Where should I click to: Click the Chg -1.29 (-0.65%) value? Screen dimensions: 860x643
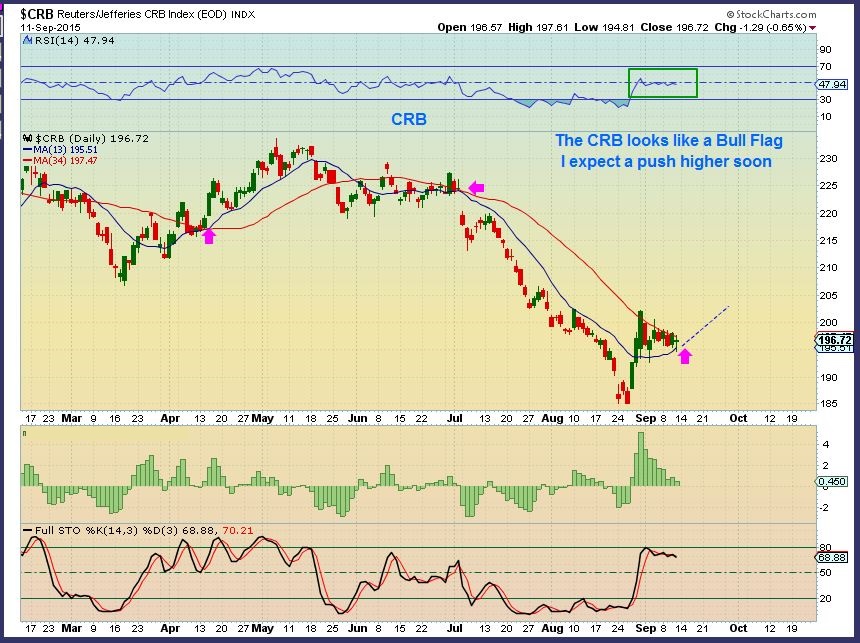(760, 27)
